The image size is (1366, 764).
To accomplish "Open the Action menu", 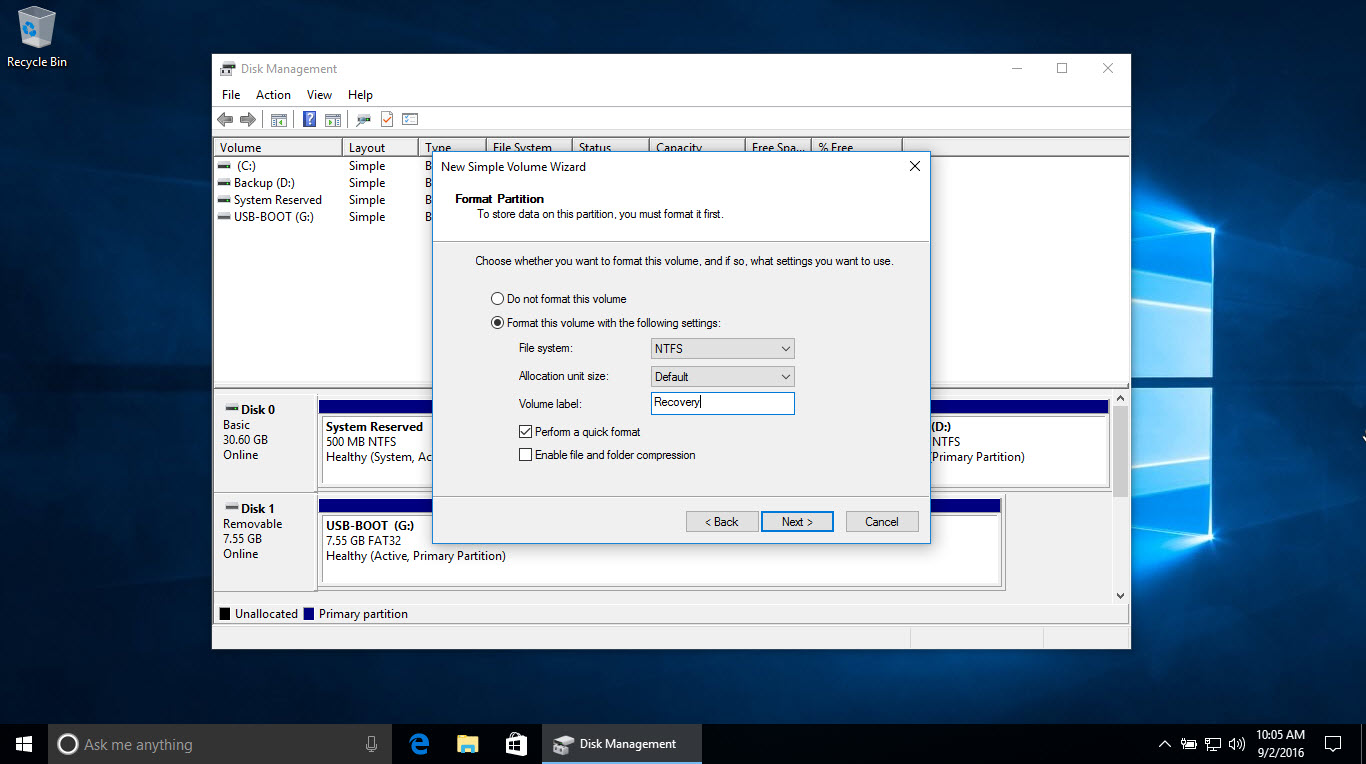I will [273, 95].
